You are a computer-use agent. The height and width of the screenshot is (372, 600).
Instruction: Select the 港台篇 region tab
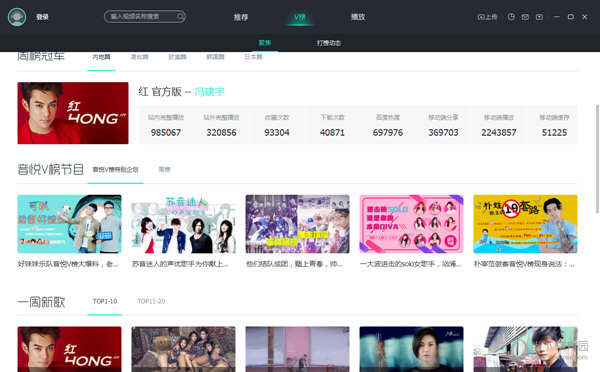[139, 57]
